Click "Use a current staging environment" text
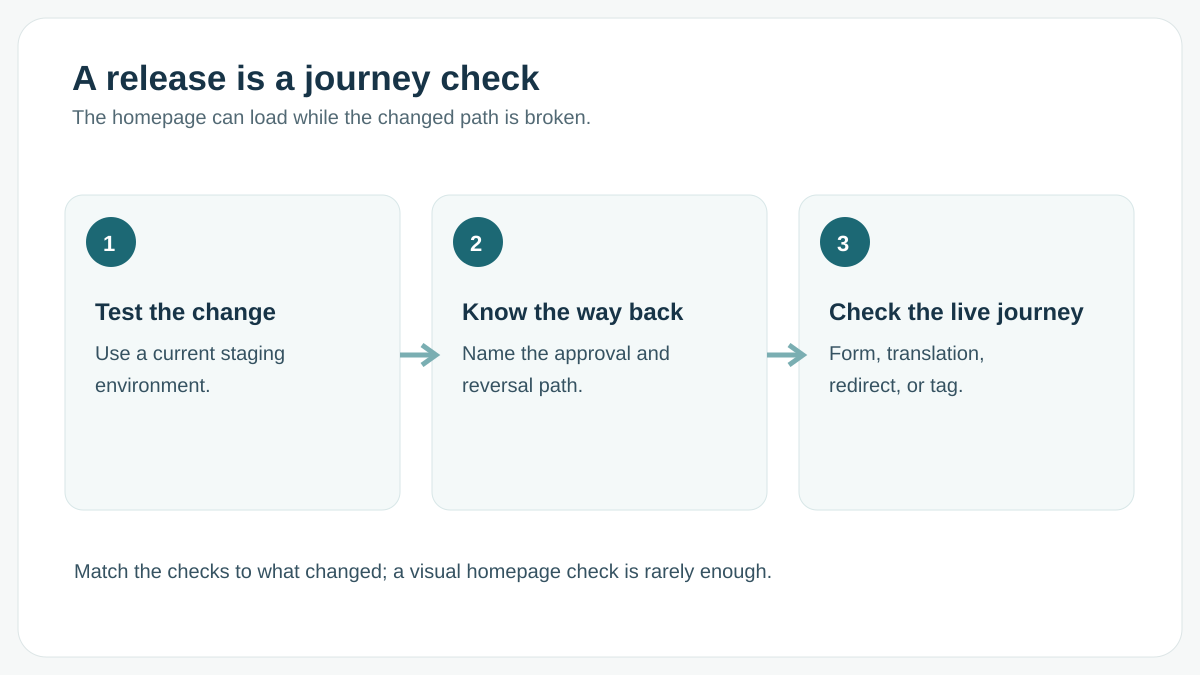Image resolution: width=1200 pixels, height=675 pixels. (190, 369)
